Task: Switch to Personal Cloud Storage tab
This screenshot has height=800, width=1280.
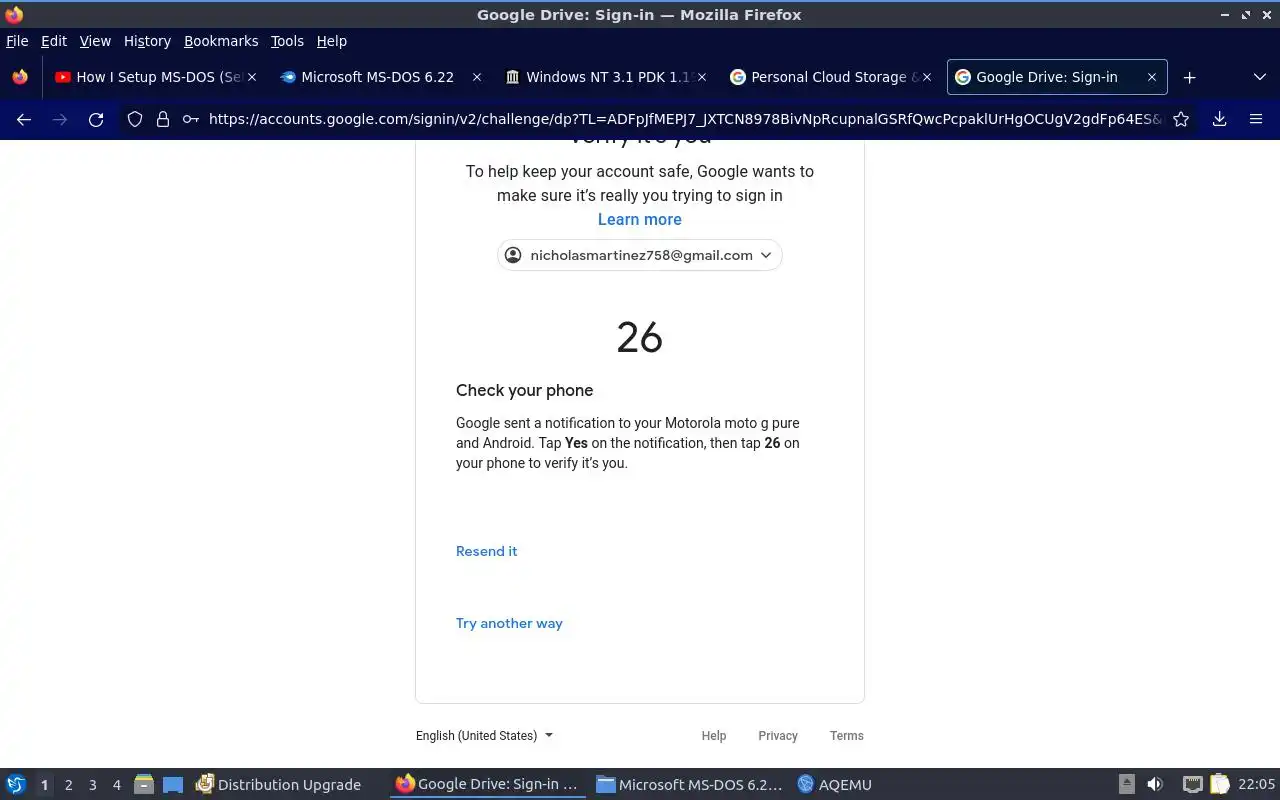Action: click(x=830, y=77)
